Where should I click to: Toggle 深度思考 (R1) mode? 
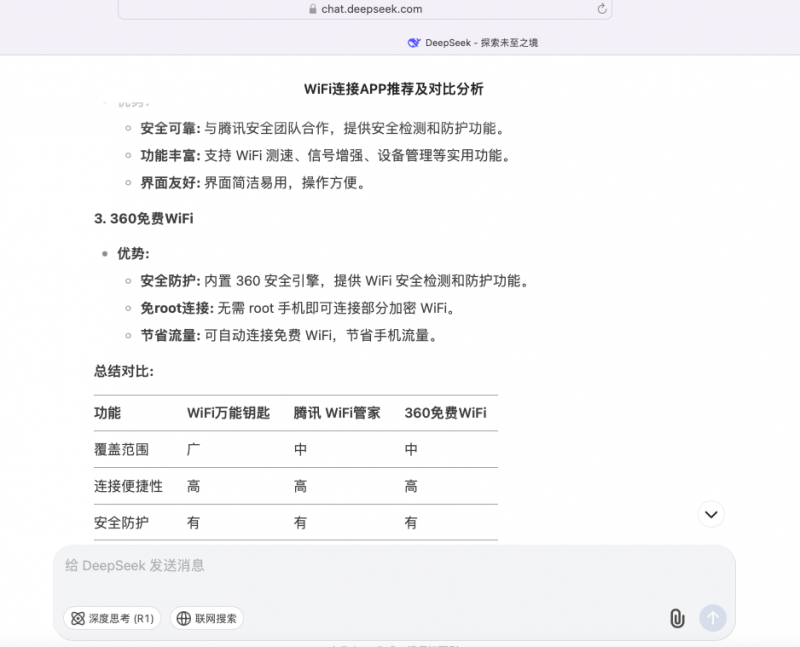[112, 618]
